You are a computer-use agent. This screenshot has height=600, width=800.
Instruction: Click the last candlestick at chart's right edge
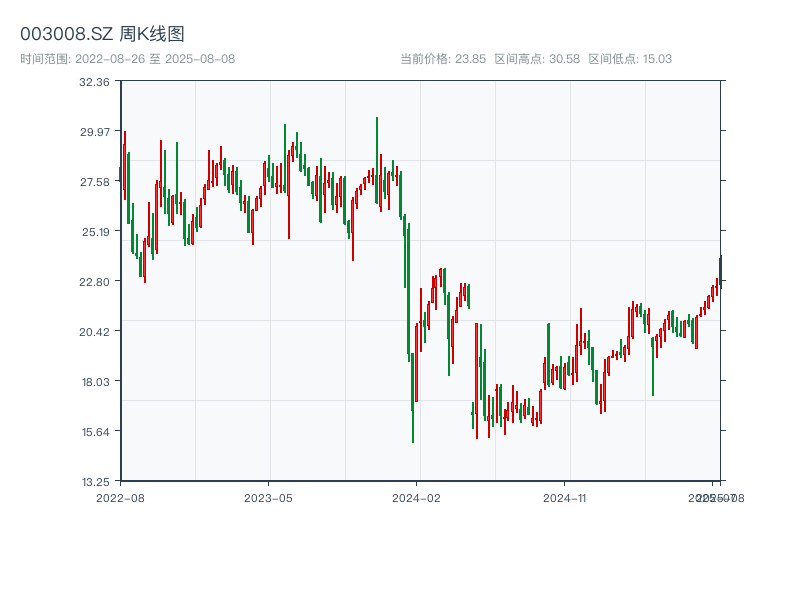[x=720, y=270]
